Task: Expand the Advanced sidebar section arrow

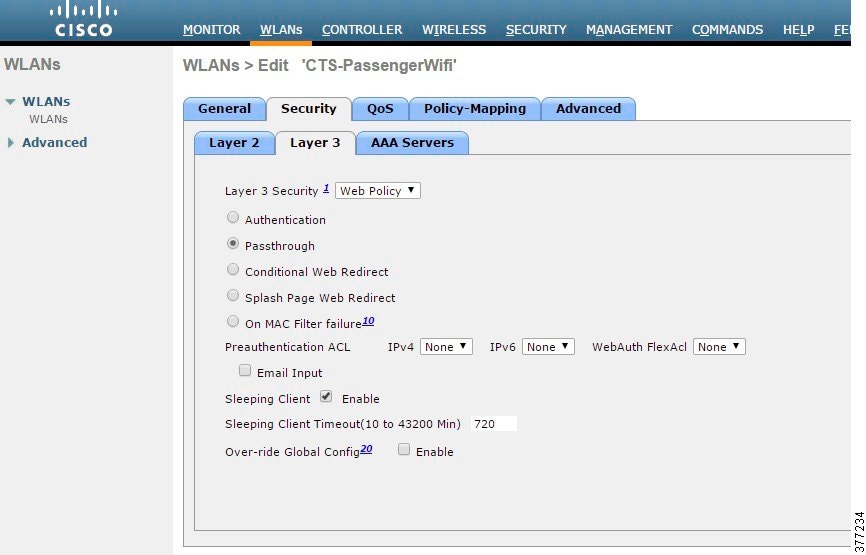Action: (10, 142)
